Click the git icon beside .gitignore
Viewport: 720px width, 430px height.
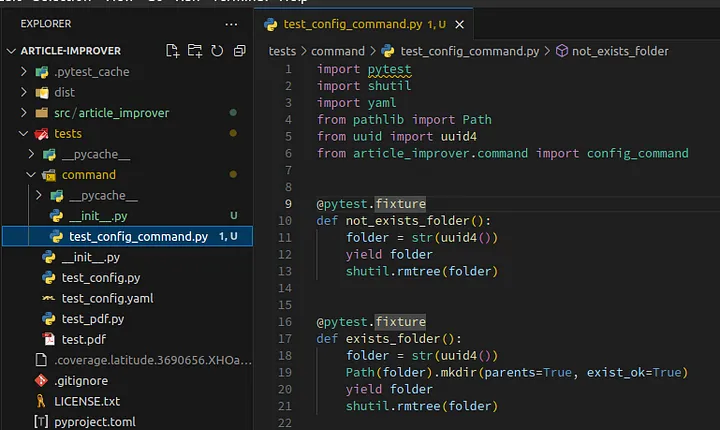coord(41,380)
